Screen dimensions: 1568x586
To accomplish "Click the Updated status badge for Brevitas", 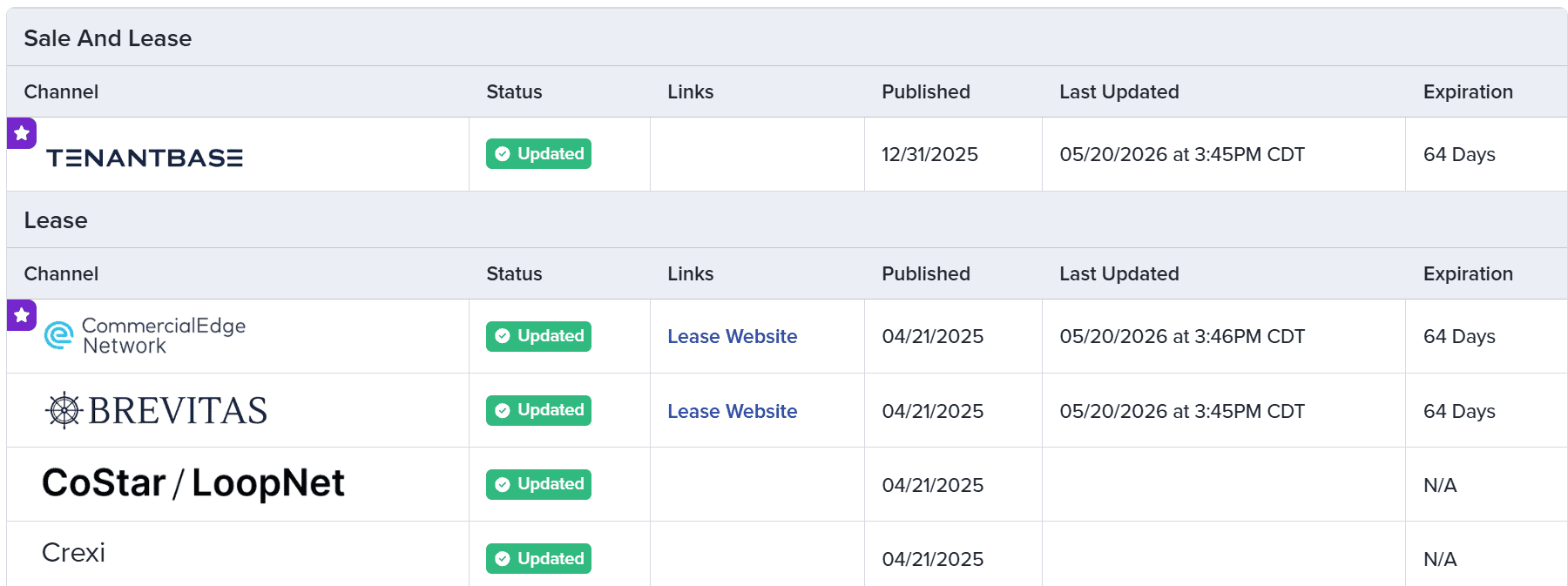I will 538,410.
